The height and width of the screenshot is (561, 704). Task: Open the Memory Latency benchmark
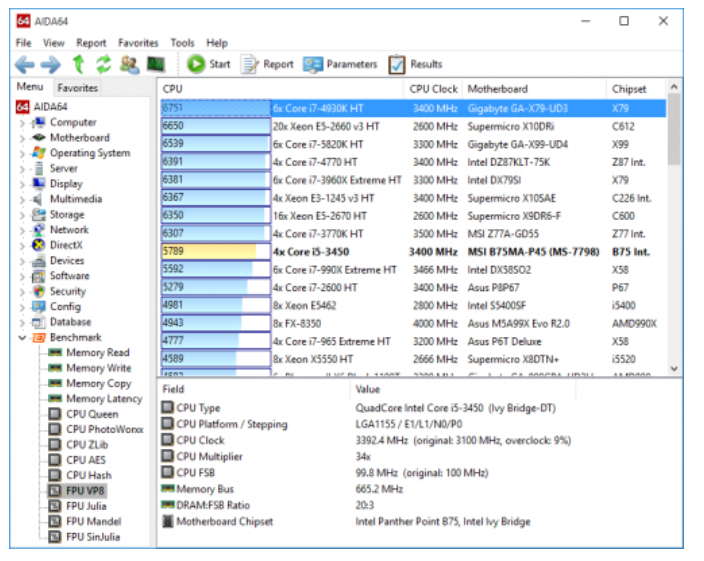[x=96, y=399]
